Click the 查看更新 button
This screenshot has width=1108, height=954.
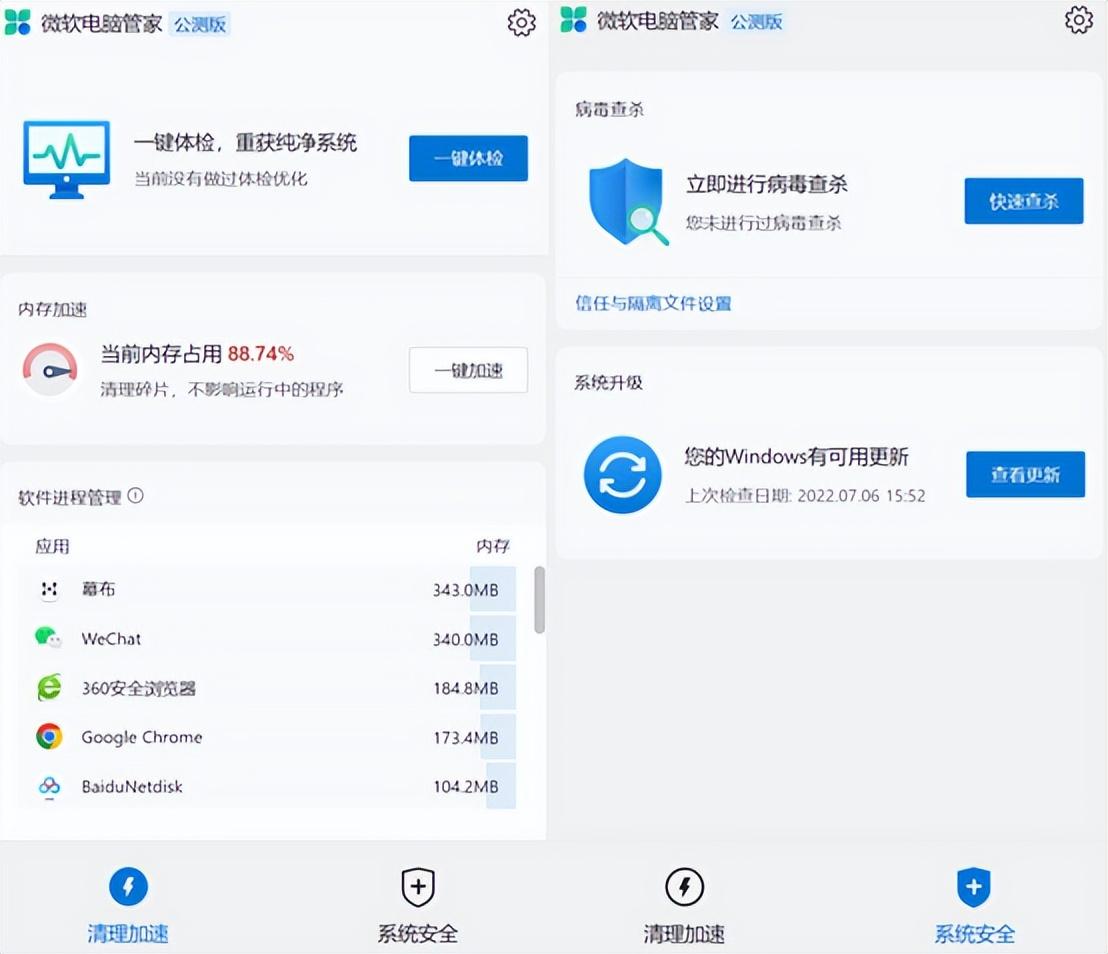pos(1025,474)
